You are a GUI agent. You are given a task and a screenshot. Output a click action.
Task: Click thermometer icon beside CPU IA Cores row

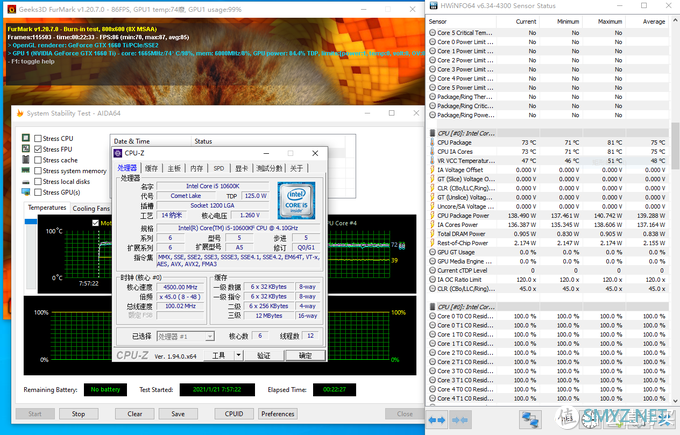click(x=432, y=151)
